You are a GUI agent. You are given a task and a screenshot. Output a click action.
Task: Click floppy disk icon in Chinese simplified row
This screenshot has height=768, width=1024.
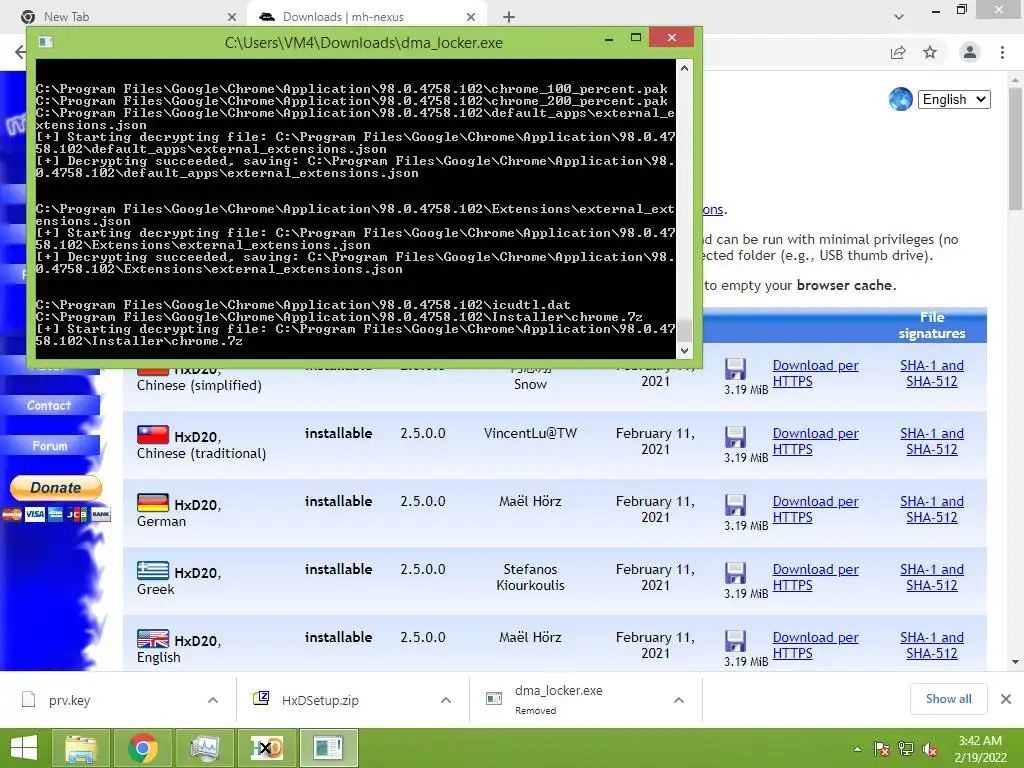click(735, 369)
